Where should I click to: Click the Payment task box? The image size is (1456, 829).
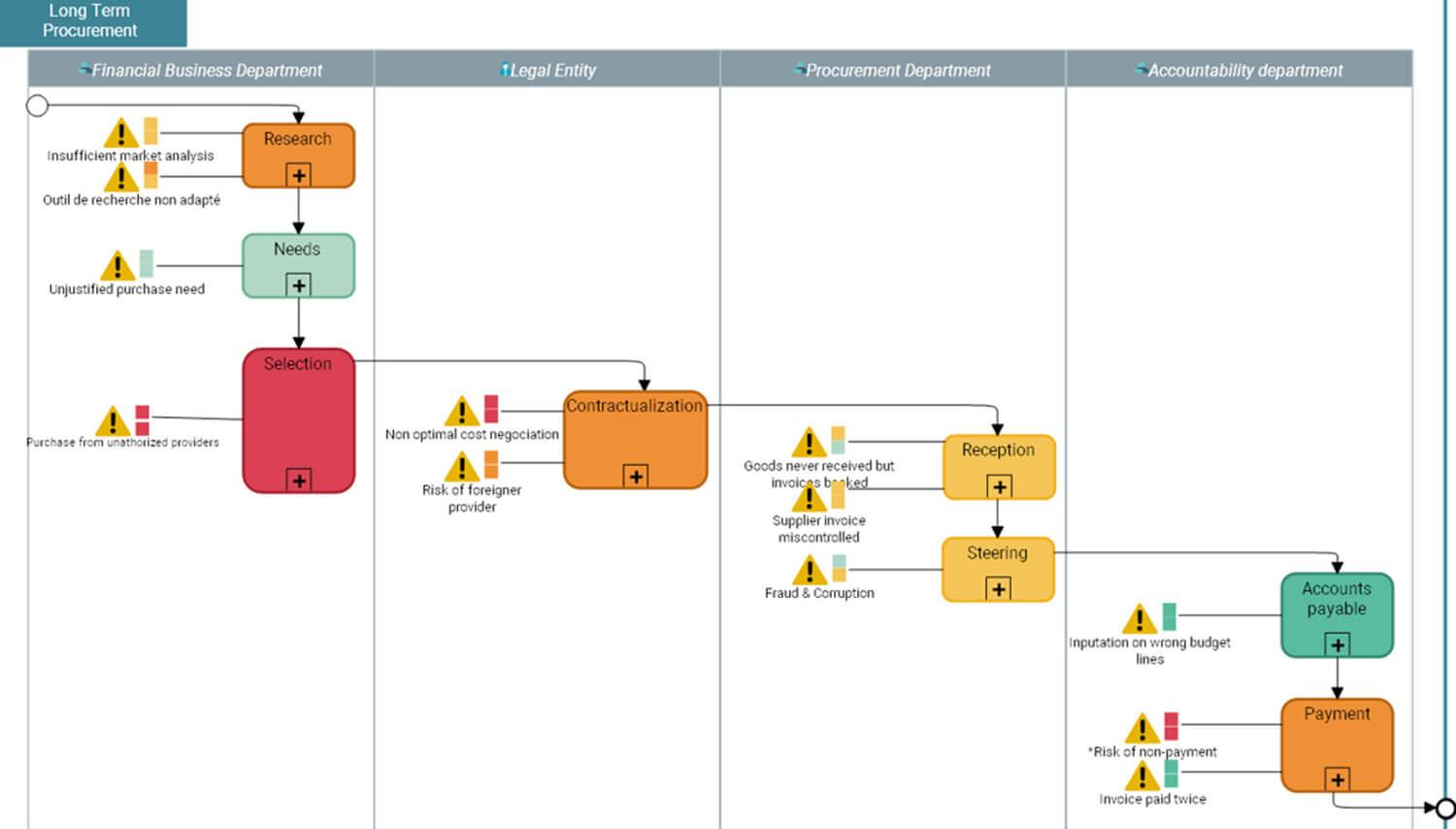(x=1337, y=746)
